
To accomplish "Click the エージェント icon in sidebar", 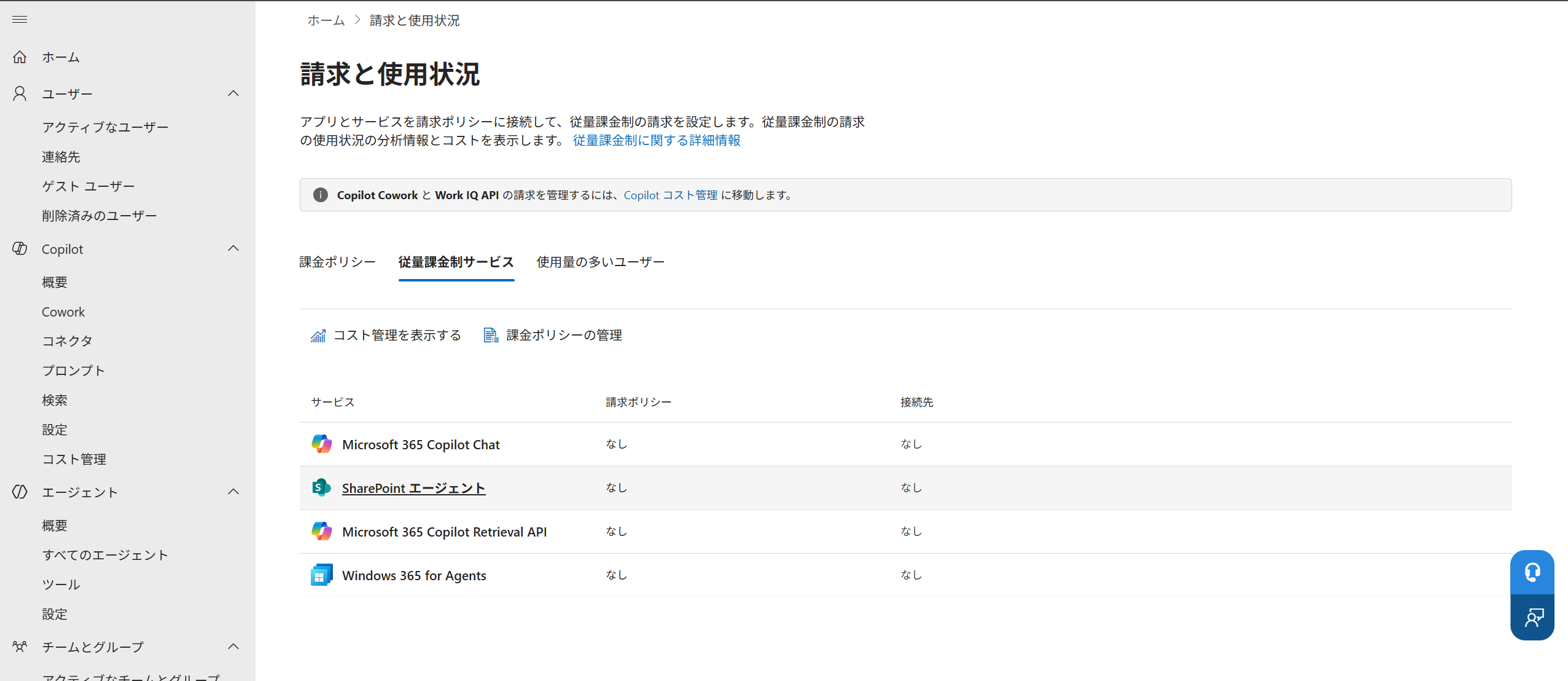I will 20,492.
